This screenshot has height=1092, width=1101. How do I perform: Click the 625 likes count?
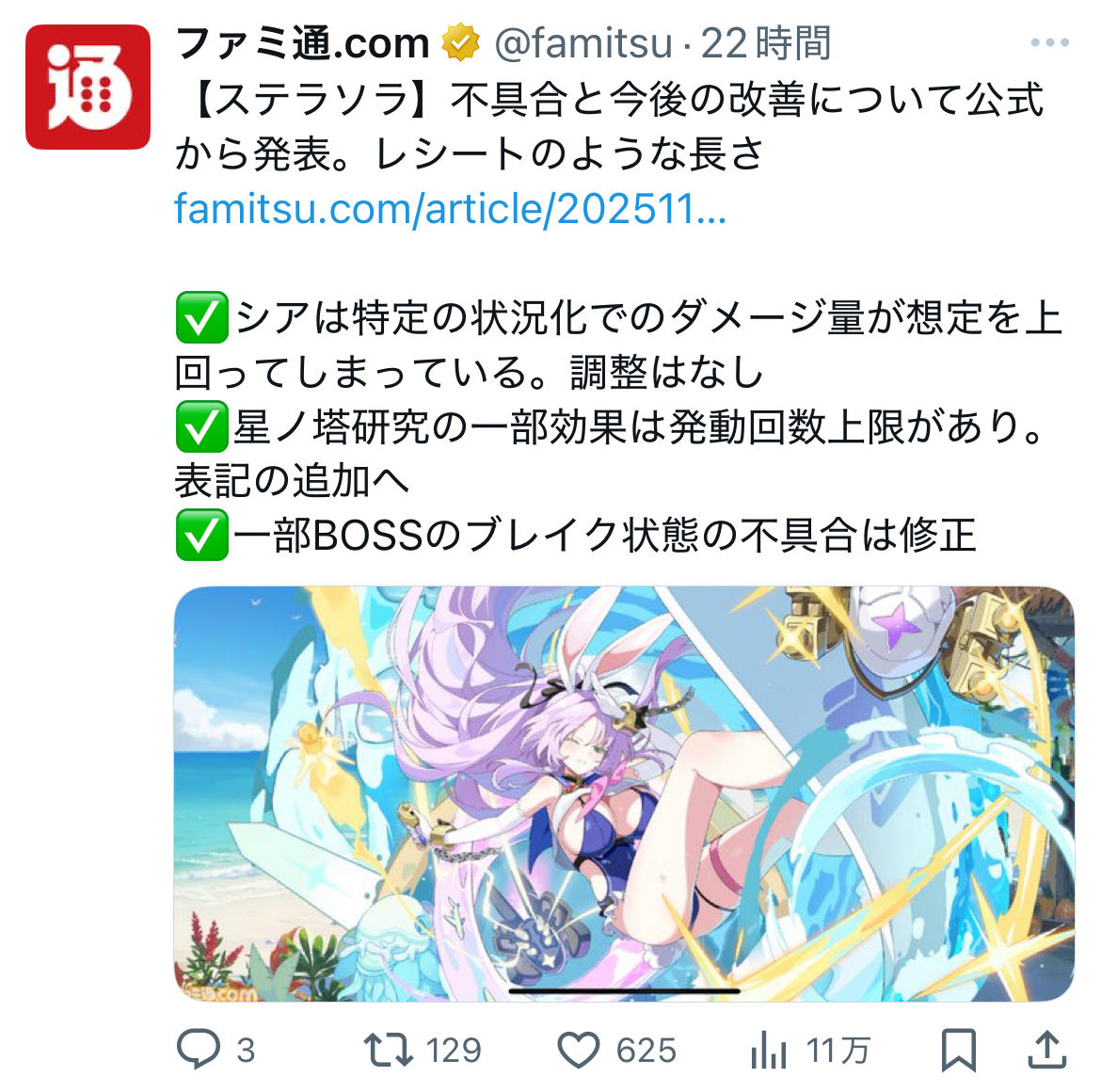pyautogui.click(x=646, y=1051)
